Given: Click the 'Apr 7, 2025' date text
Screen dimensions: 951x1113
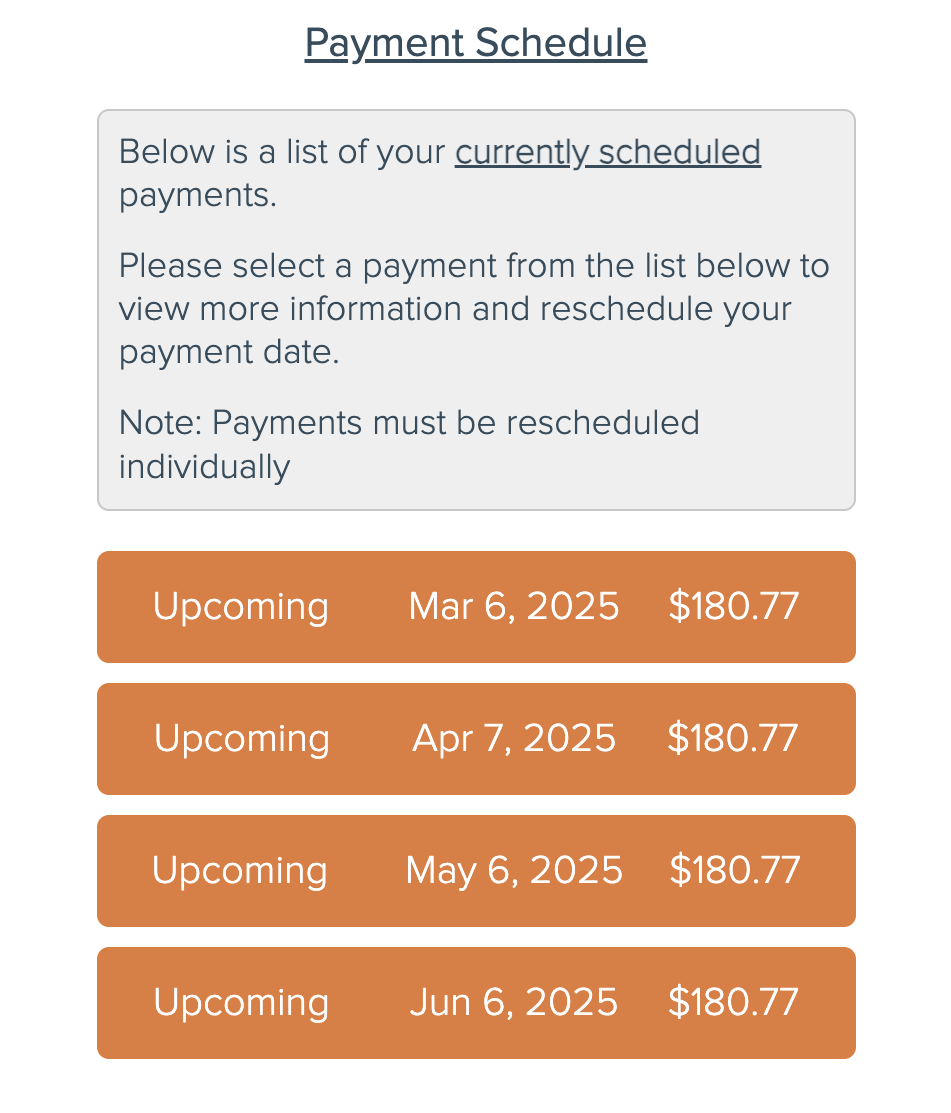Looking at the screenshot, I should [x=514, y=739].
